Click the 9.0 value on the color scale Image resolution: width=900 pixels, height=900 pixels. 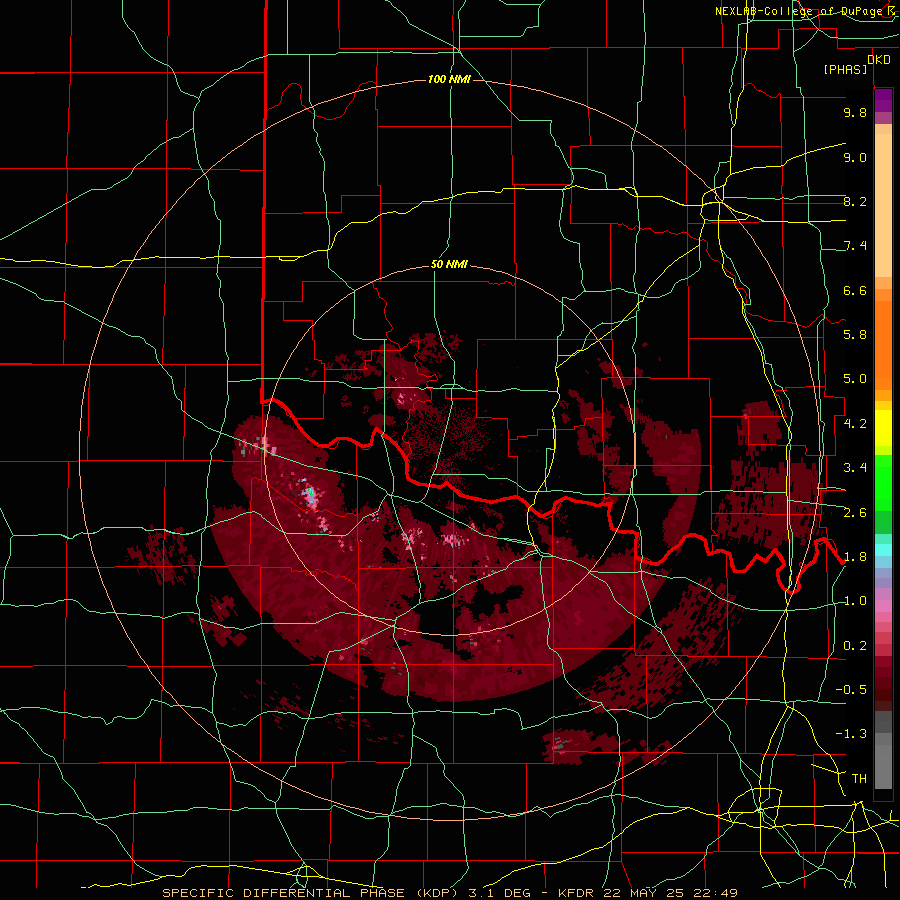pyautogui.click(x=855, y=157)
